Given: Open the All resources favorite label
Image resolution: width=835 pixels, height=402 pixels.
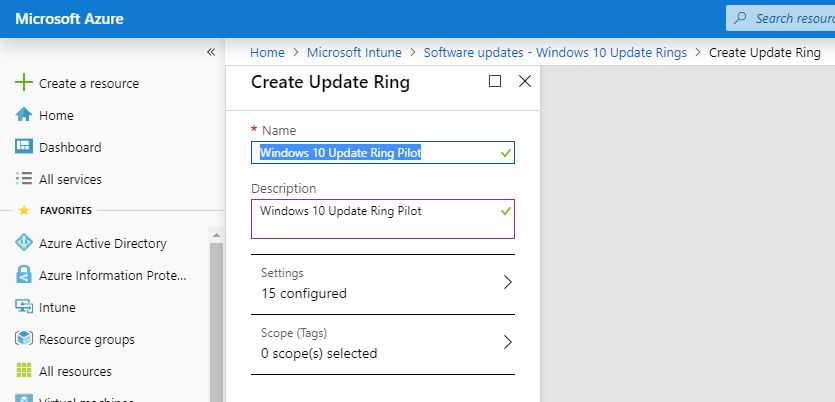Looking at the screenshot, I should point(75,371).
